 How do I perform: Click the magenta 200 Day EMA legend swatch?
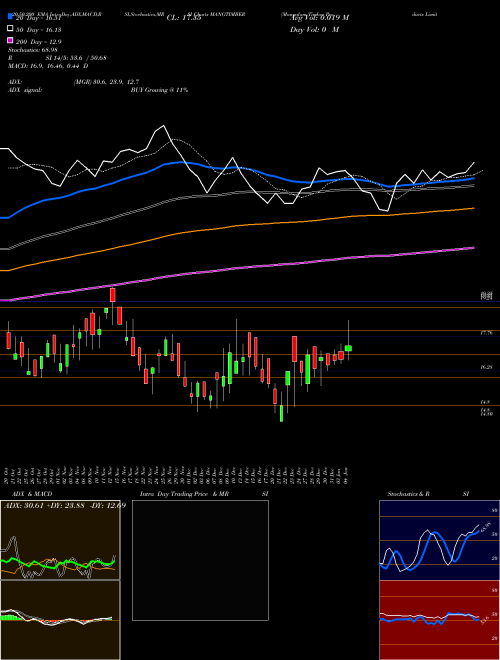tap(10, 41)
